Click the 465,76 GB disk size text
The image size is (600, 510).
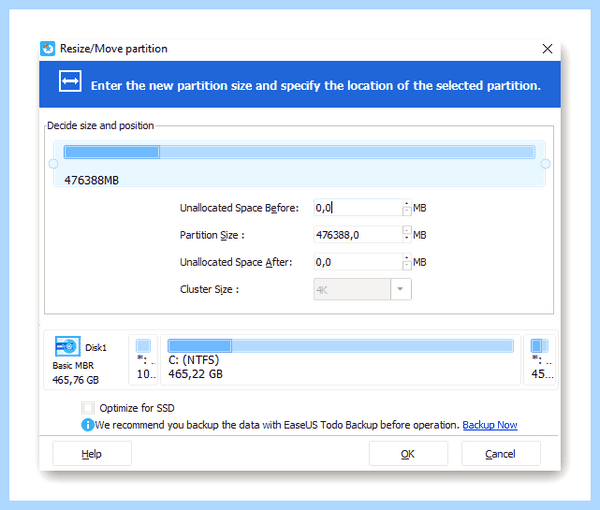(76, 380)
